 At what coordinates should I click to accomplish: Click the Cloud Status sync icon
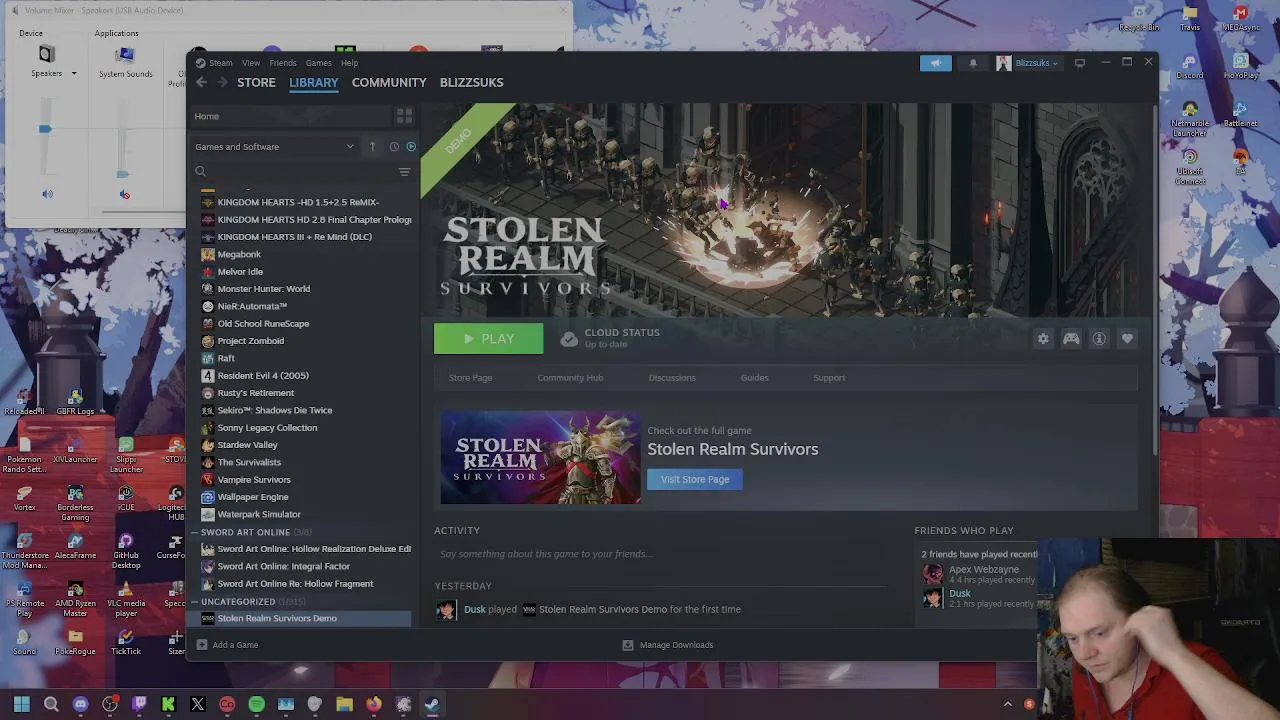[568, 339]
